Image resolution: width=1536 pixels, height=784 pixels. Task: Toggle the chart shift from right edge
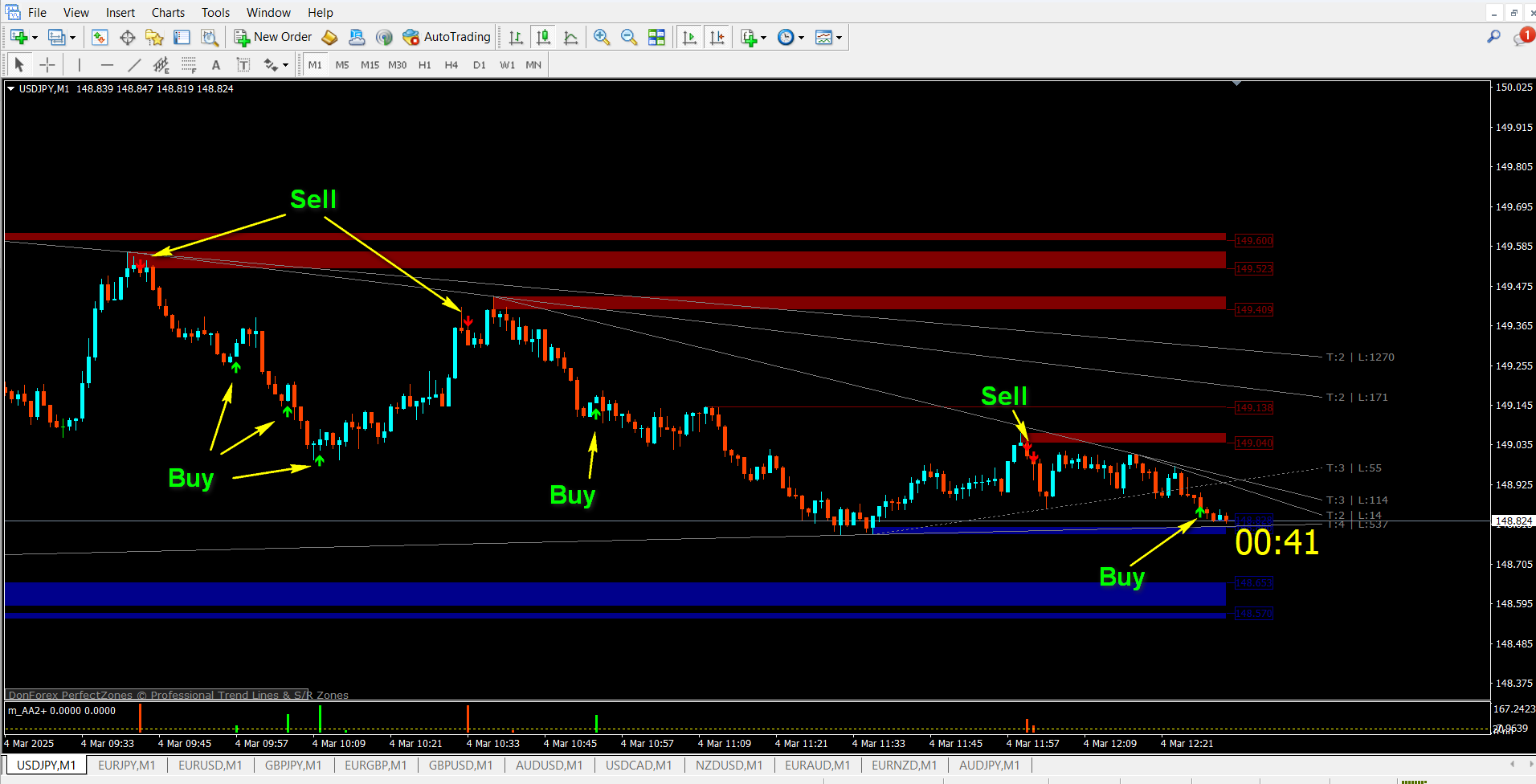(x=718, y=37)
